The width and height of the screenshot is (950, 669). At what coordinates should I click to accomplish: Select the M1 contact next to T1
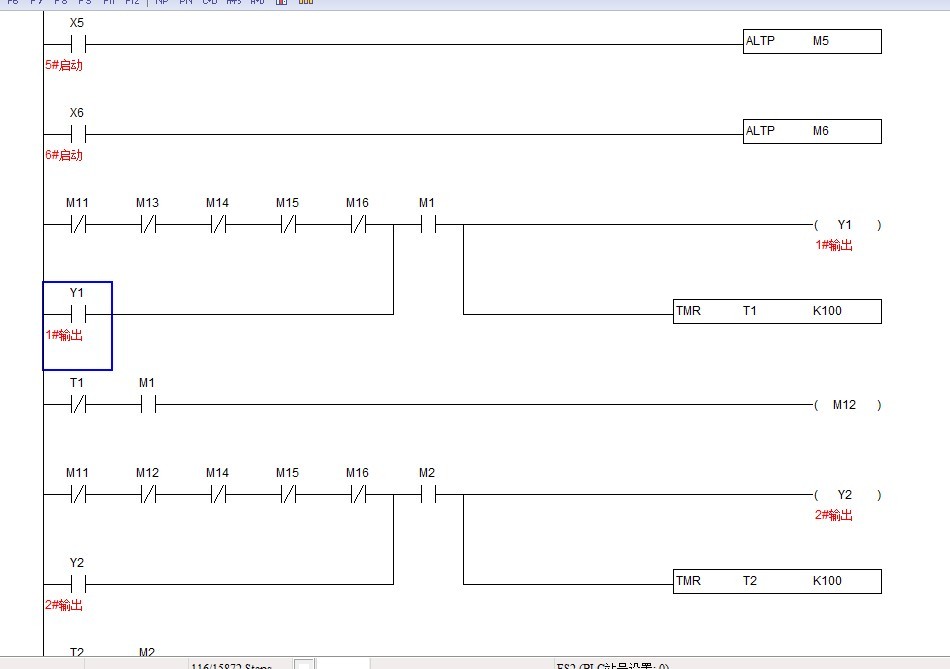coord(147,405)
